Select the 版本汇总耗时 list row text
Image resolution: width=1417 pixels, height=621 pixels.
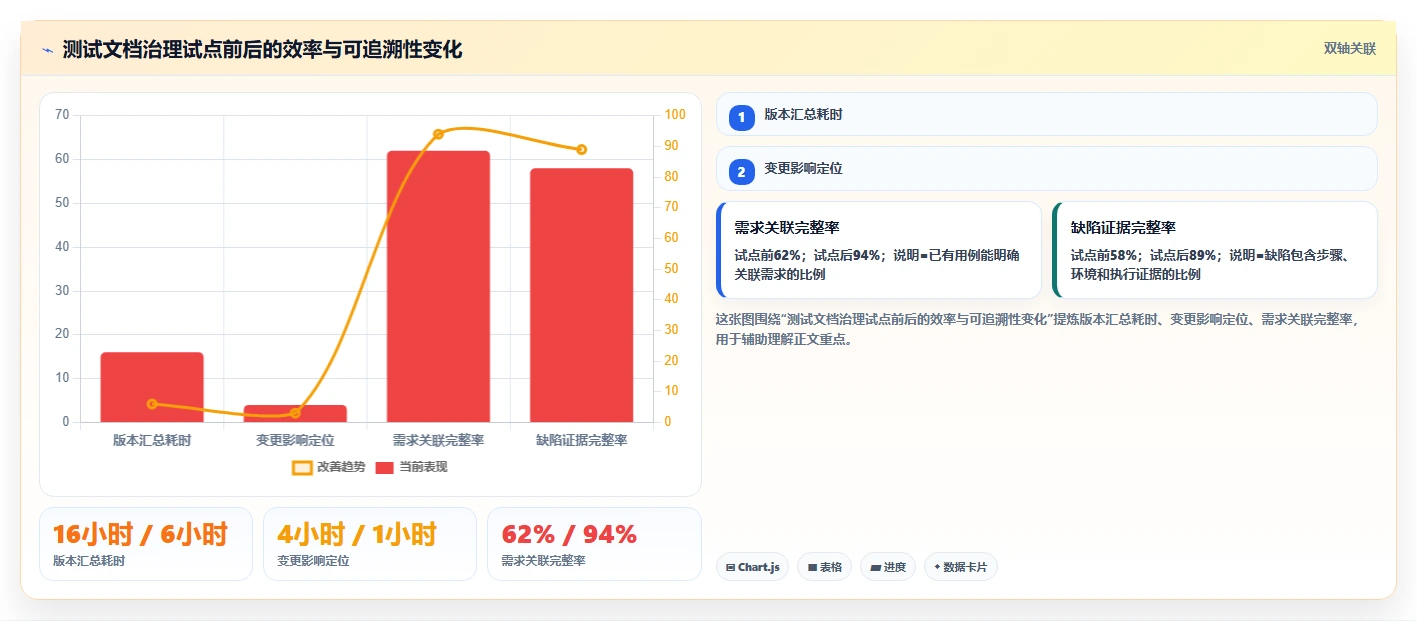[803, 114]
